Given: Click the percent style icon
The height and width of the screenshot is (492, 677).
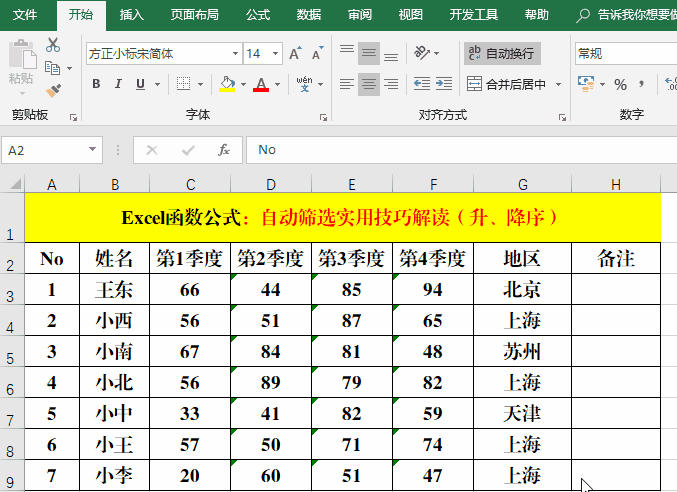Looking at the screenshot, I should pyautogui.click(x=620, y=84).
